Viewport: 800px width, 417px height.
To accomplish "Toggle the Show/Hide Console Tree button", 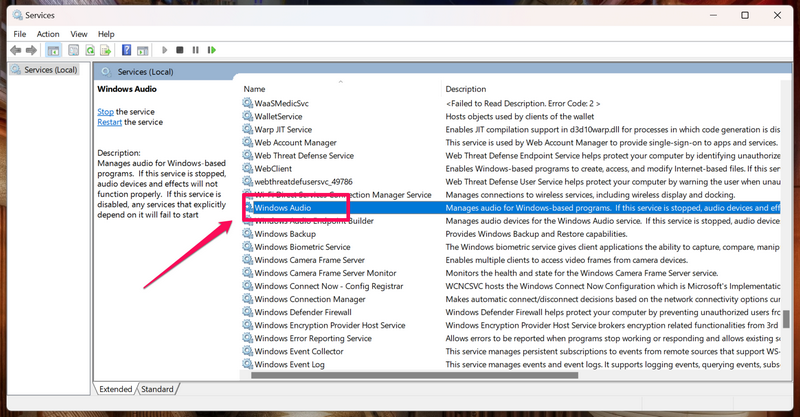I will point(54,50).
